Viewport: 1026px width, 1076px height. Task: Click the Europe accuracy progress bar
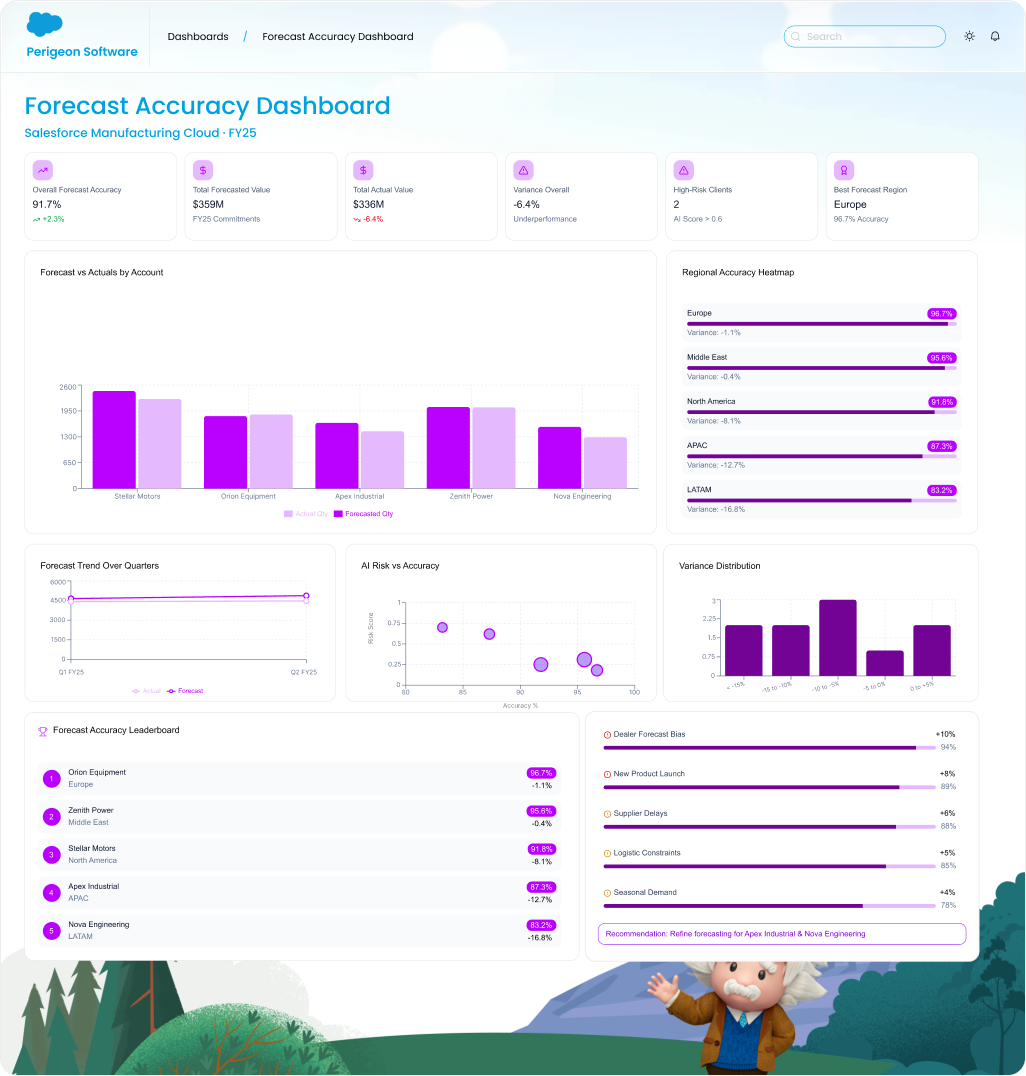pos(820,324)
